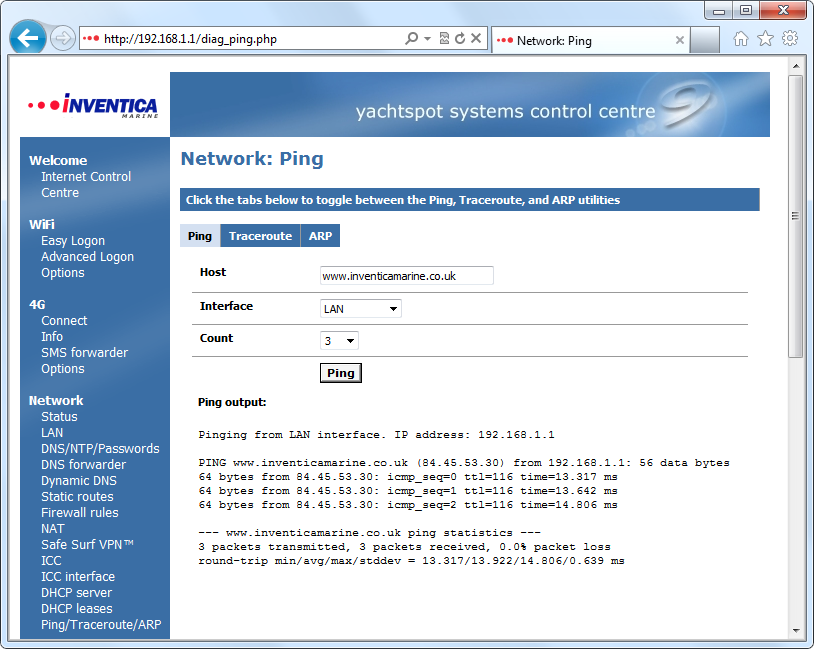Screen dimensions: 814x649
Task: Open NAT link in sidebar
Action: [53, 529]
